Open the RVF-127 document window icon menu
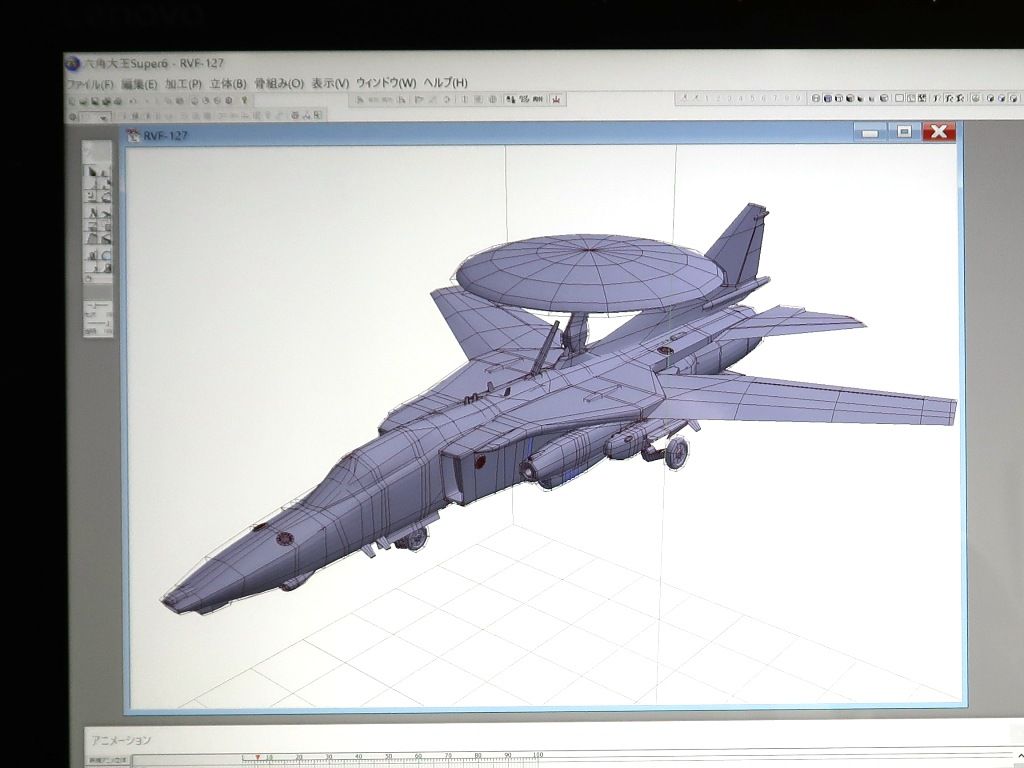This screenshot has height=768, width=1024. click(x=133, y=135)
